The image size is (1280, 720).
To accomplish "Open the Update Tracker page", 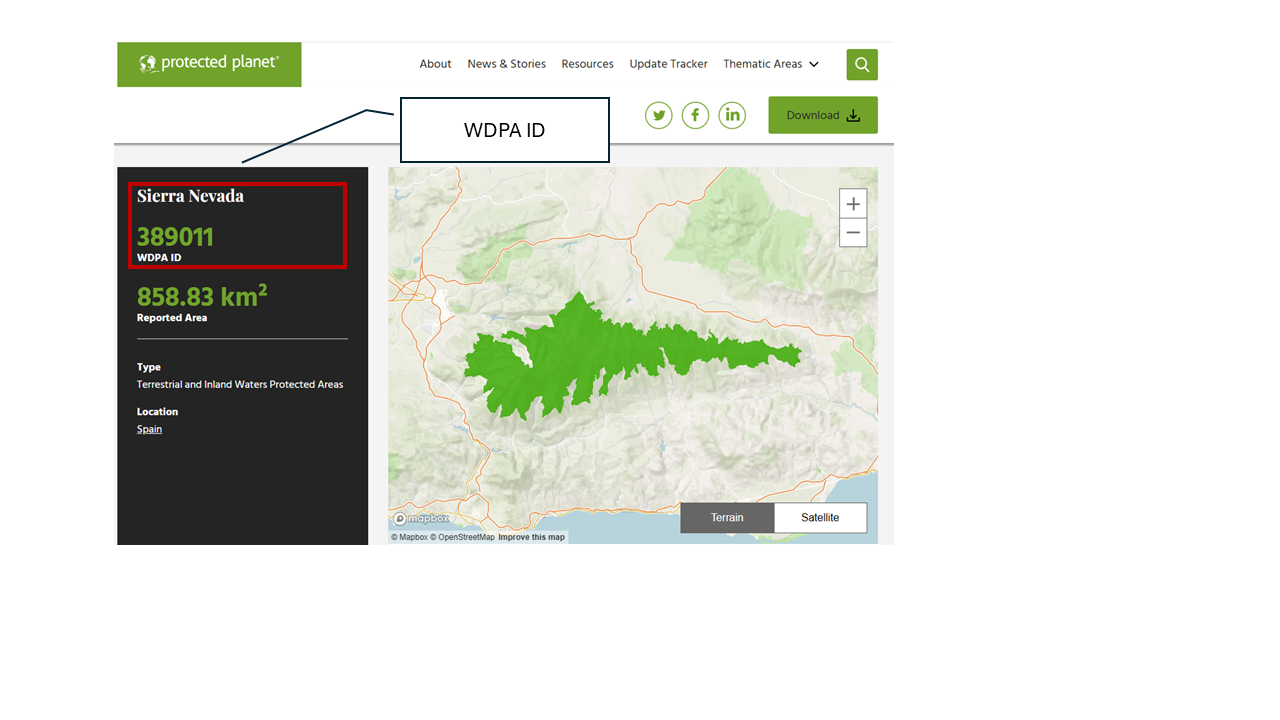I will coord(668,64).
